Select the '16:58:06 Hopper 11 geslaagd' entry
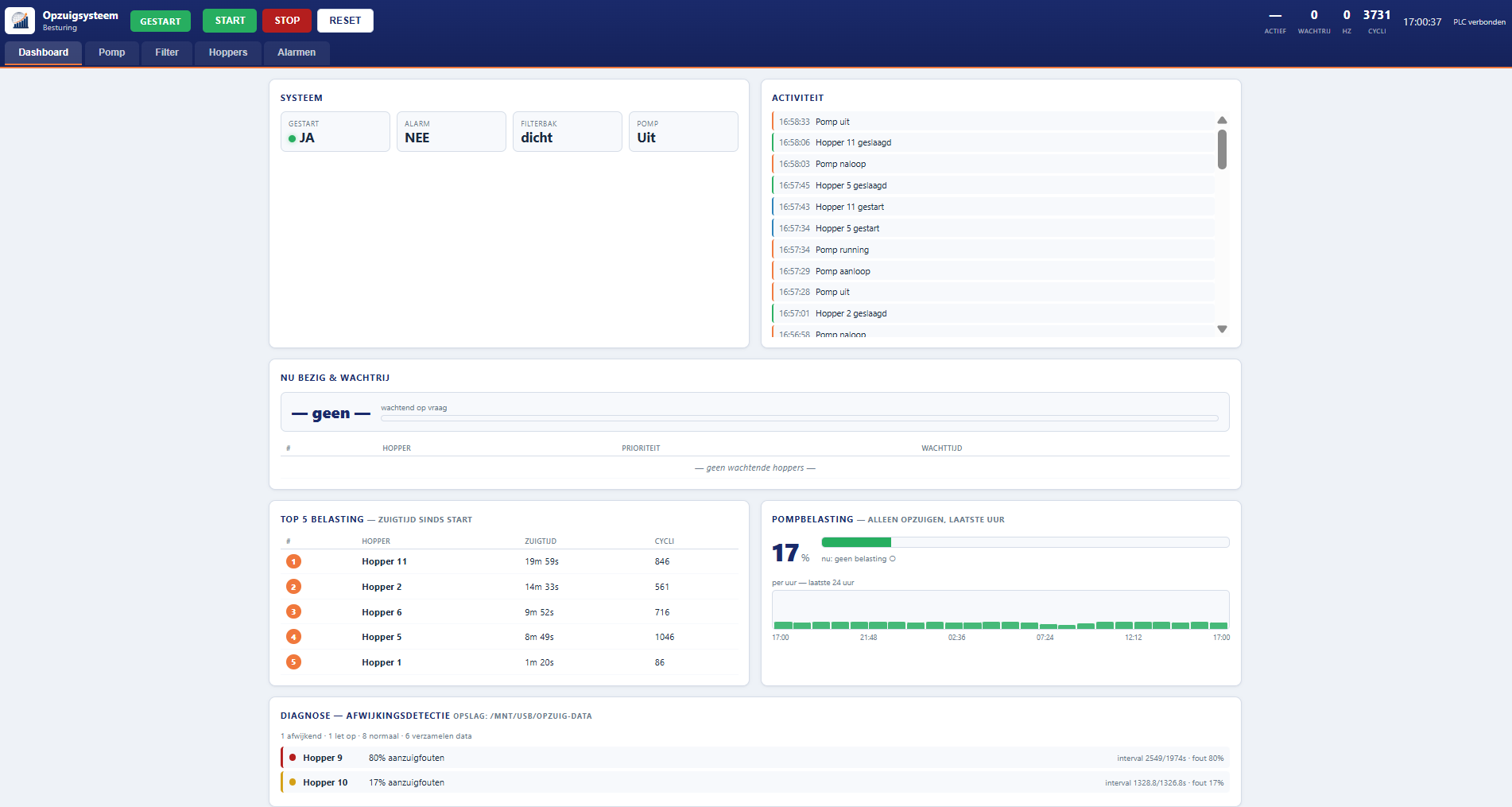 click(993, 142)
